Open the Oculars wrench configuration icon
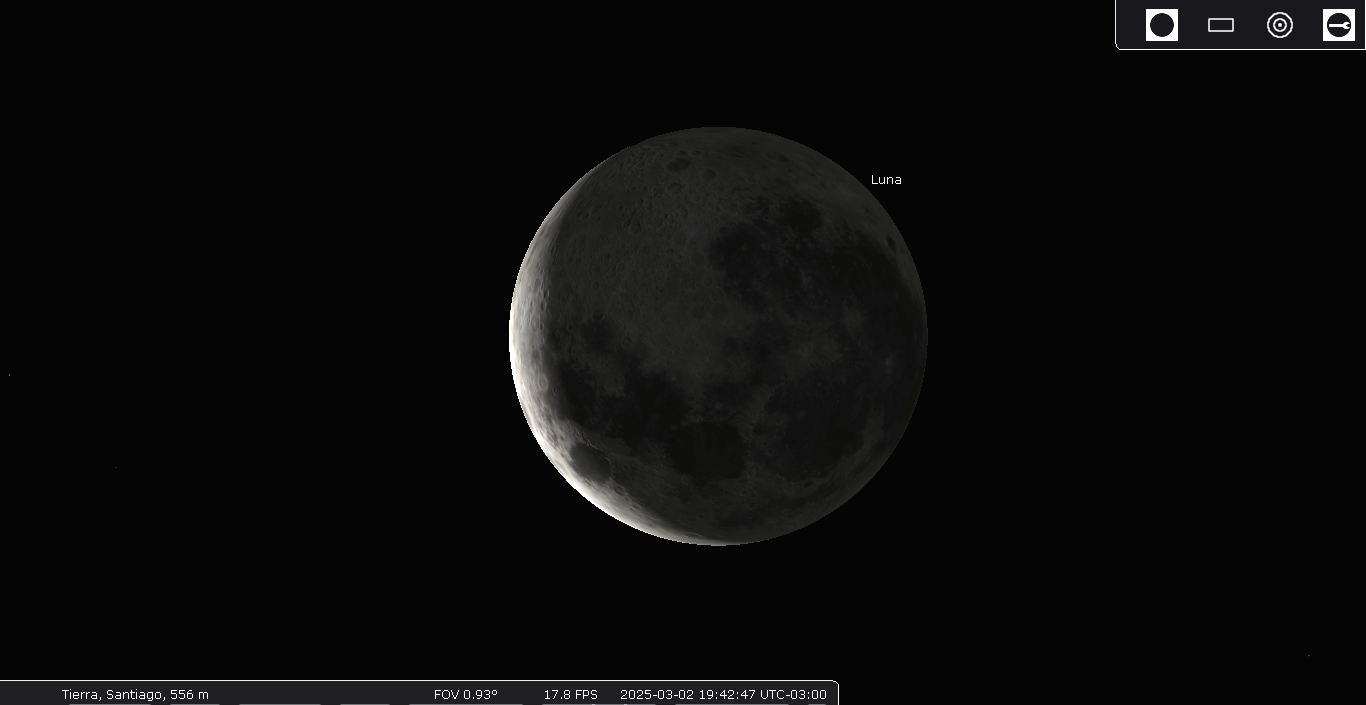Viewport: 1366px width, 705px height. pyautogui.click(x=1339, y=25)
